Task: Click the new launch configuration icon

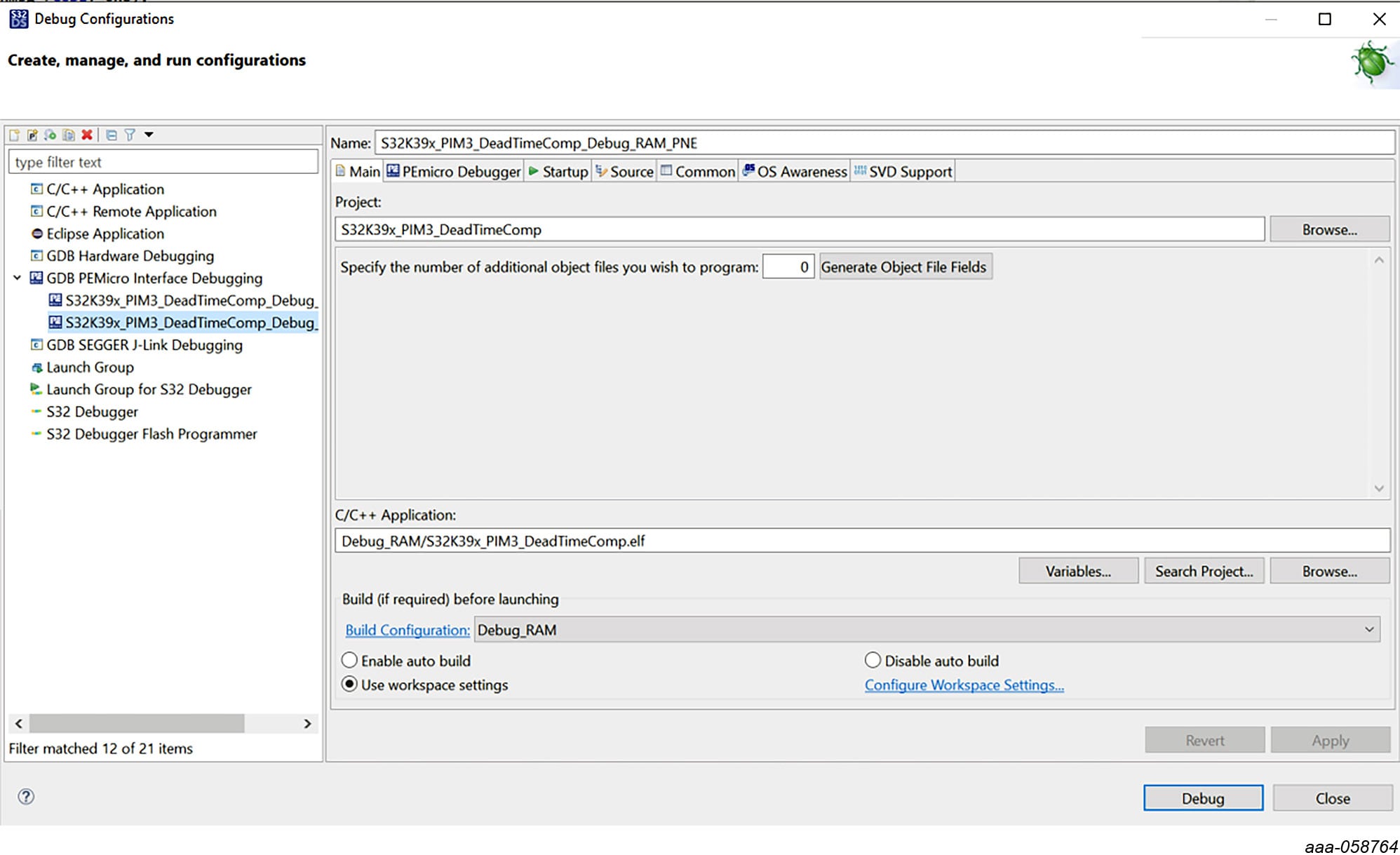Action: point(14,135)
